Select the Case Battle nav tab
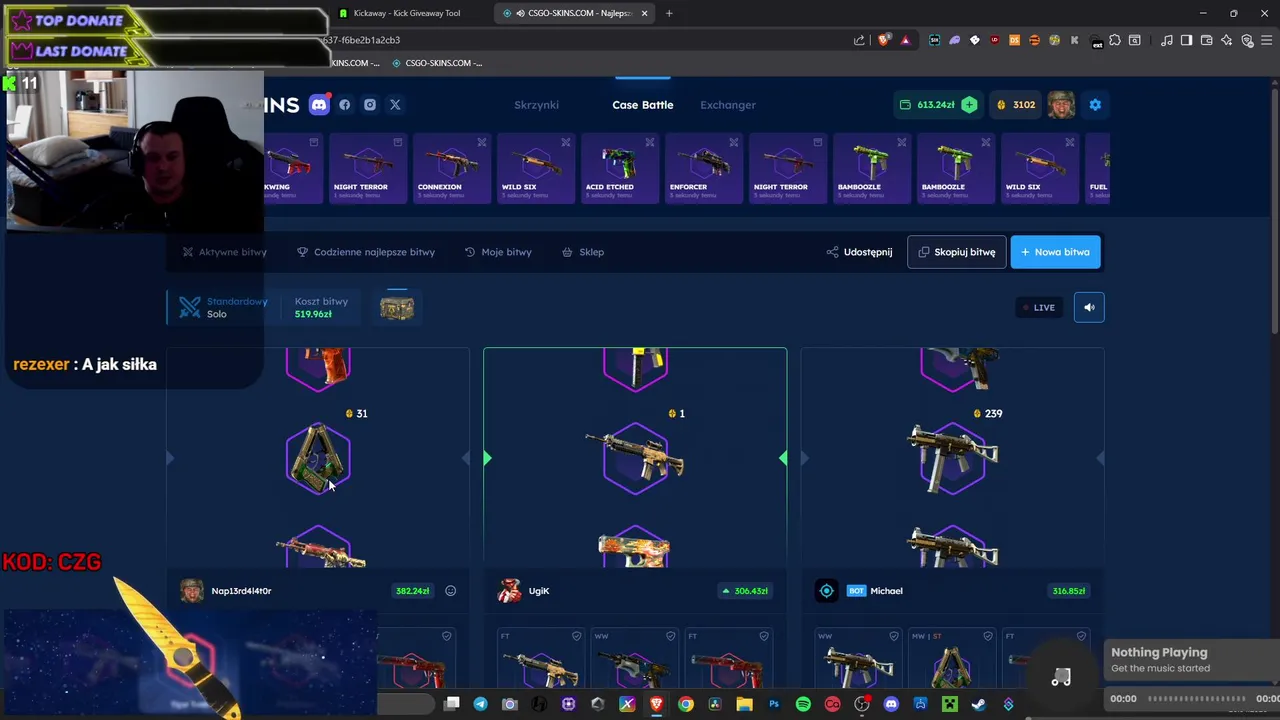 tap(643, 105)
